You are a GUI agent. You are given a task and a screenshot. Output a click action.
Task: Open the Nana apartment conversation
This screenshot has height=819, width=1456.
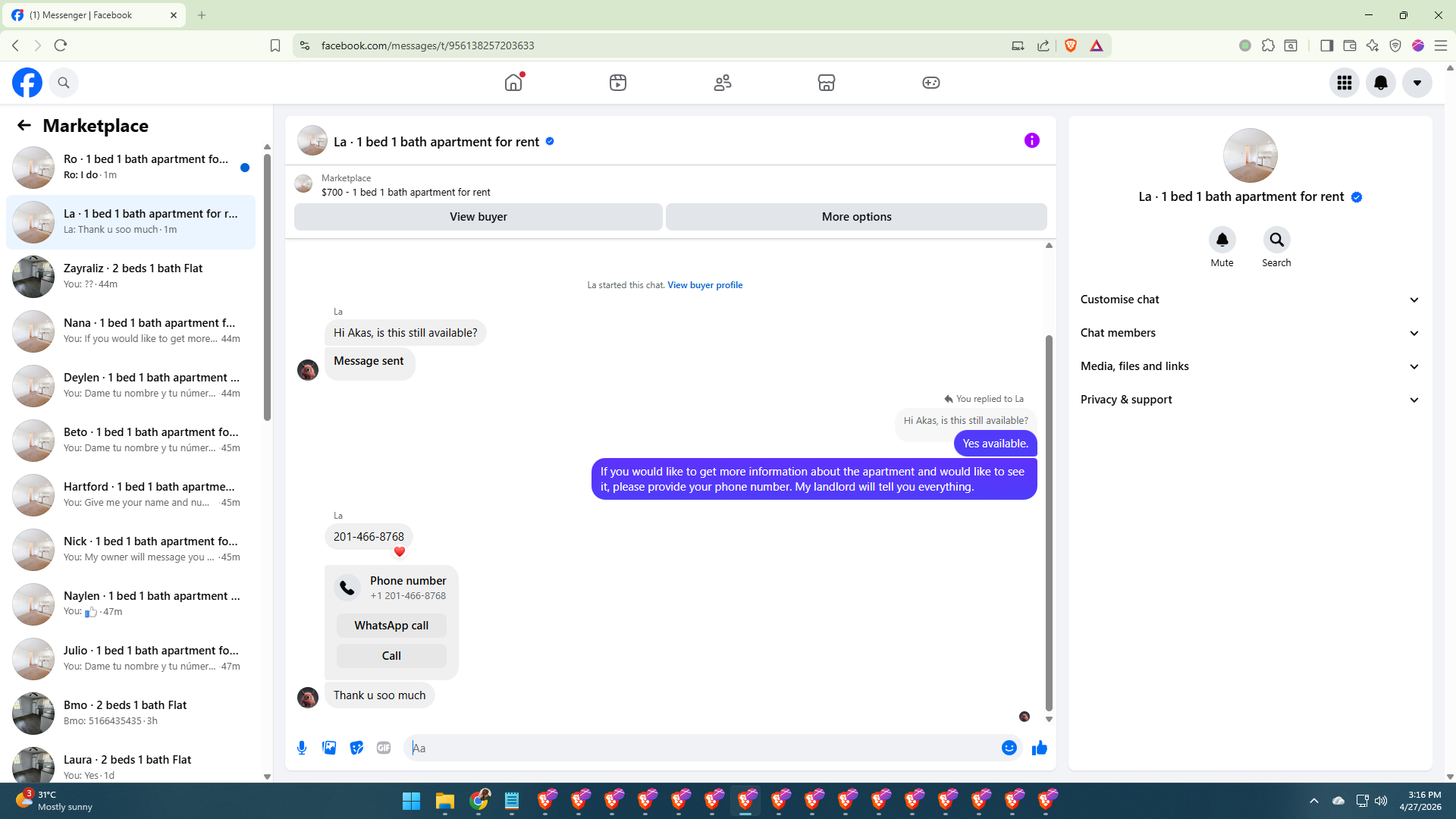(x=130, y=331)
